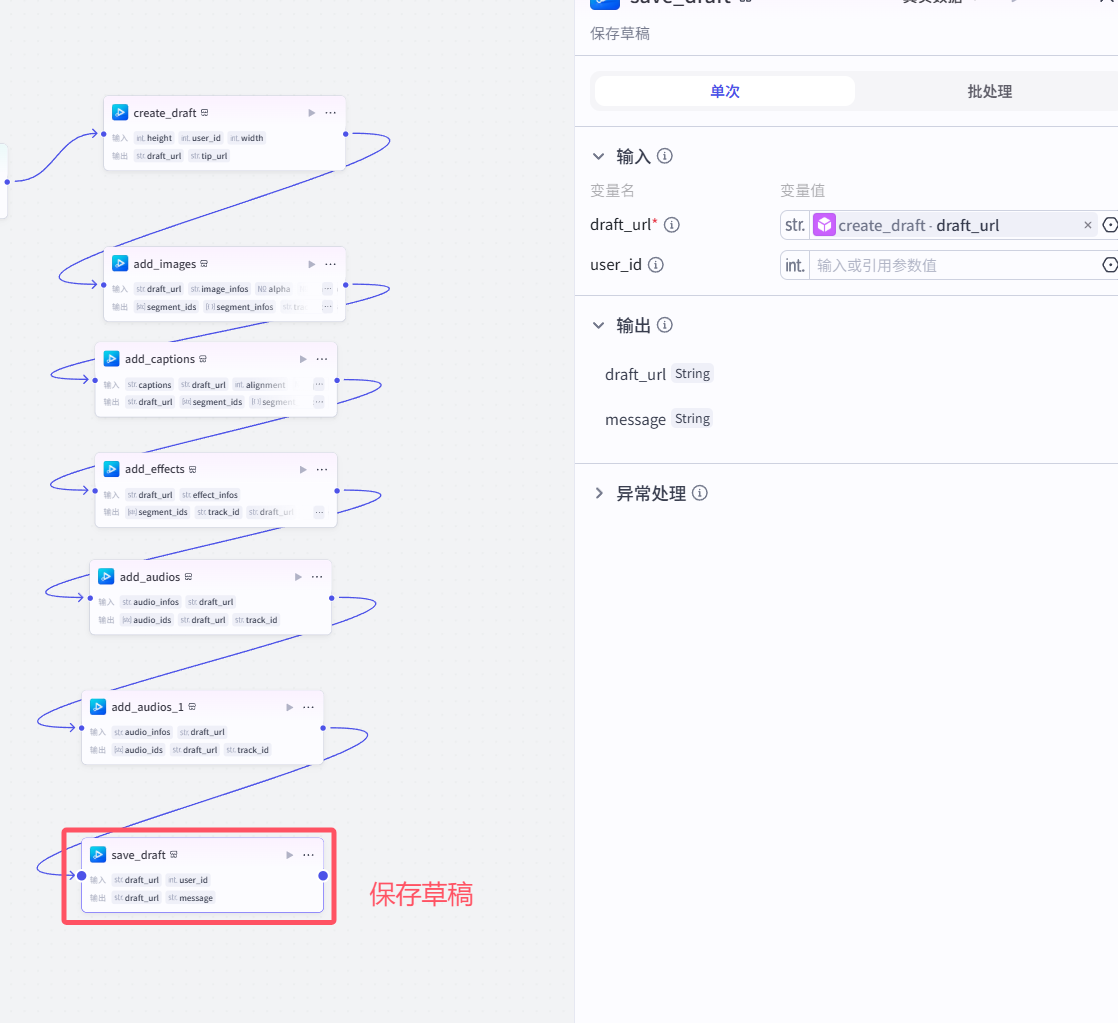Click the note icon beside add_audios title
This screenshot has height=1023, width=1118.
pos(188,577)
